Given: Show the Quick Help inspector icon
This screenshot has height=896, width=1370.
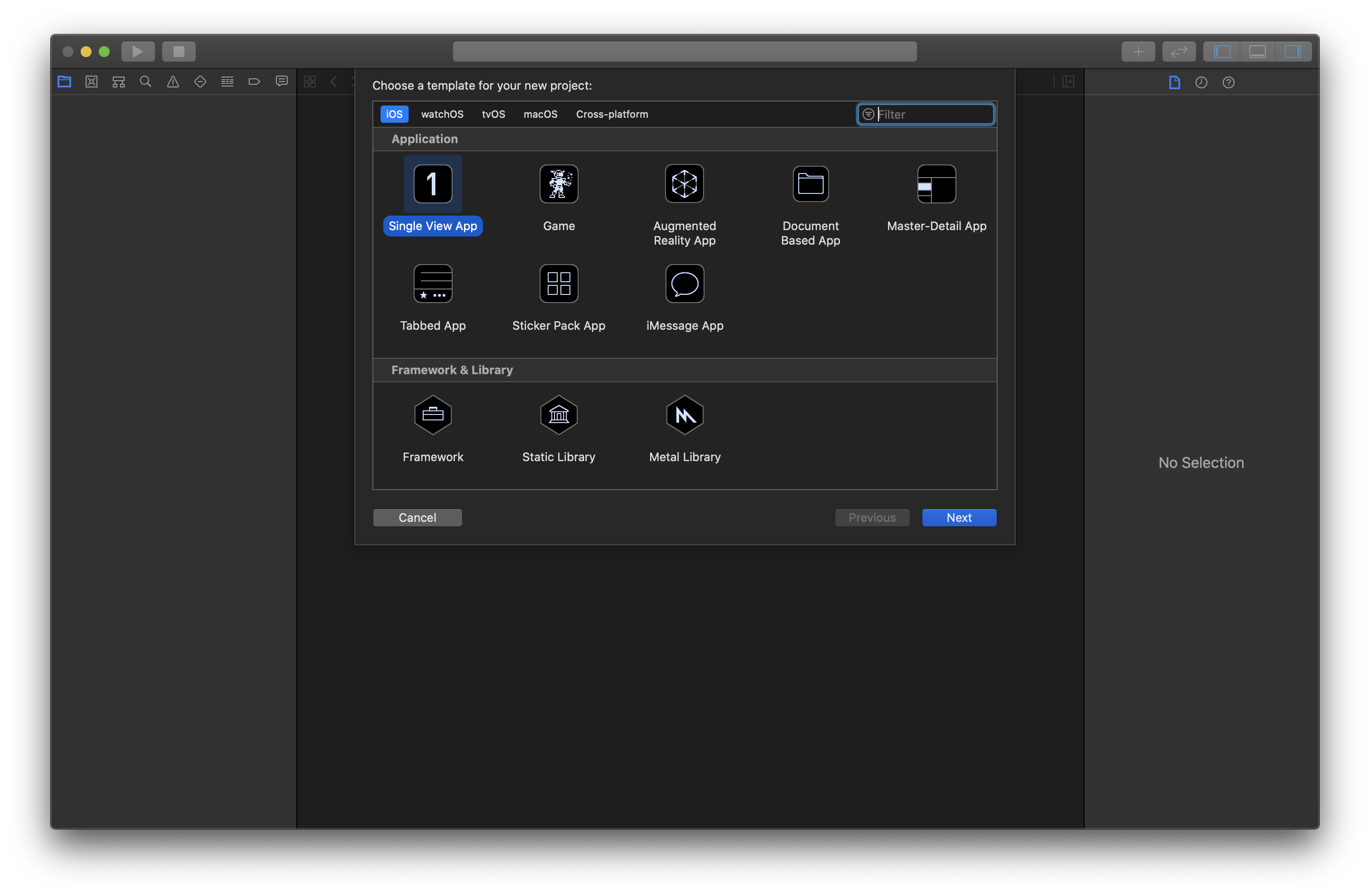Looking at the screenshot, I should (x=1228, y=82).
